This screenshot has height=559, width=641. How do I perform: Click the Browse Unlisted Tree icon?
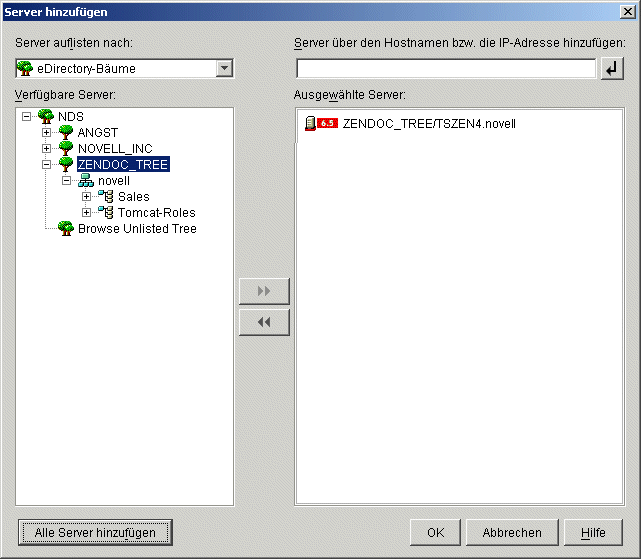66,228
